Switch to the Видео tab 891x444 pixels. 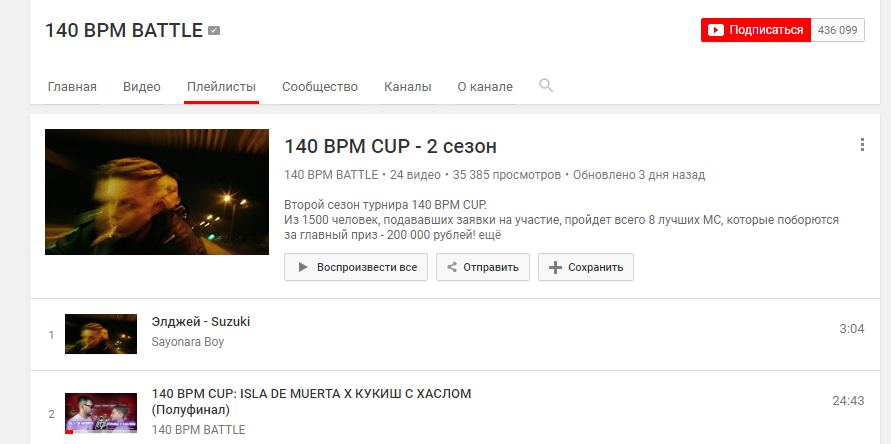pyautogui.click(x=142, y=87)
